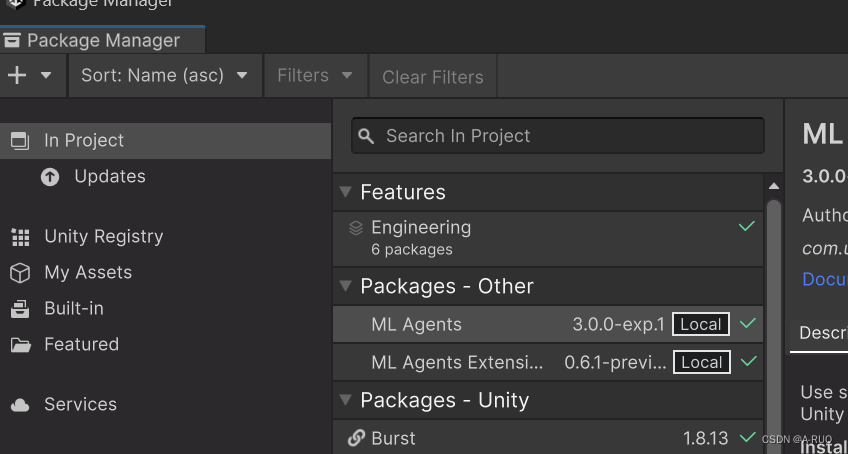848x454 pixels.
Task: Focus the Search In Project field
Action: [558, 136]
